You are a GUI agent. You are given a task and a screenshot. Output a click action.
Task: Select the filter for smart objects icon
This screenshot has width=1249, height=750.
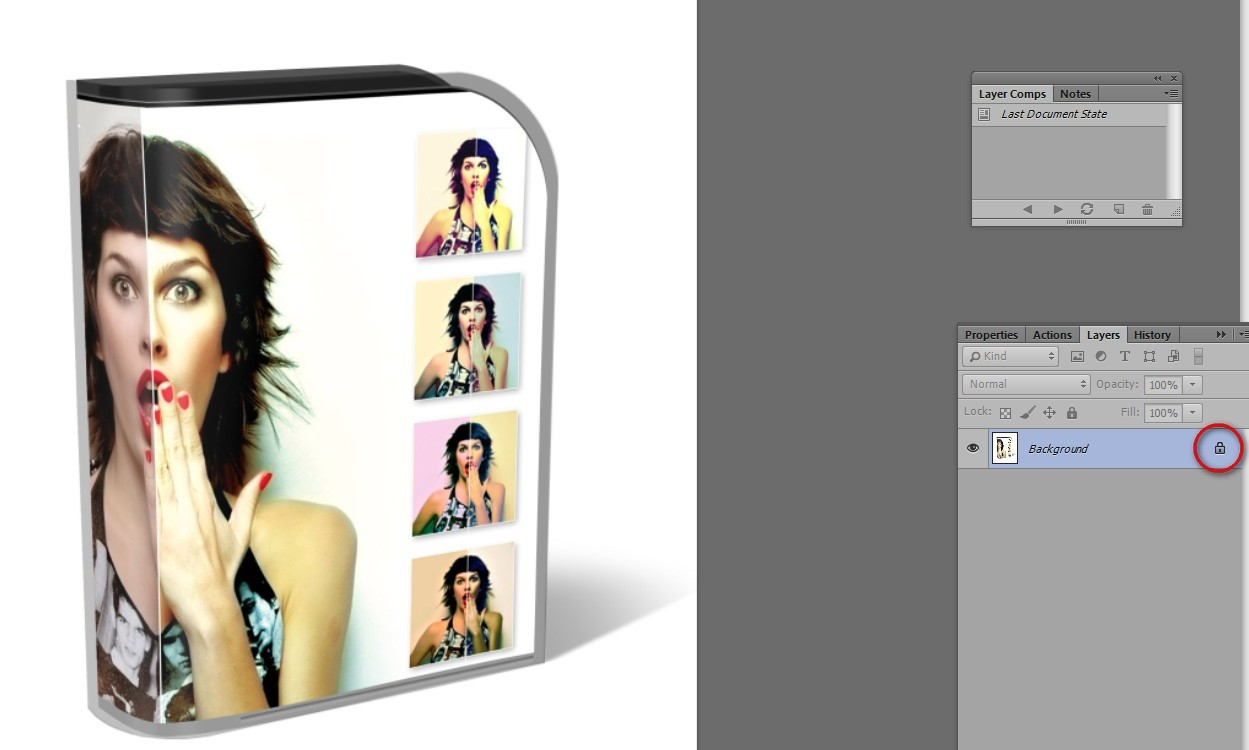click(1173, 356)
